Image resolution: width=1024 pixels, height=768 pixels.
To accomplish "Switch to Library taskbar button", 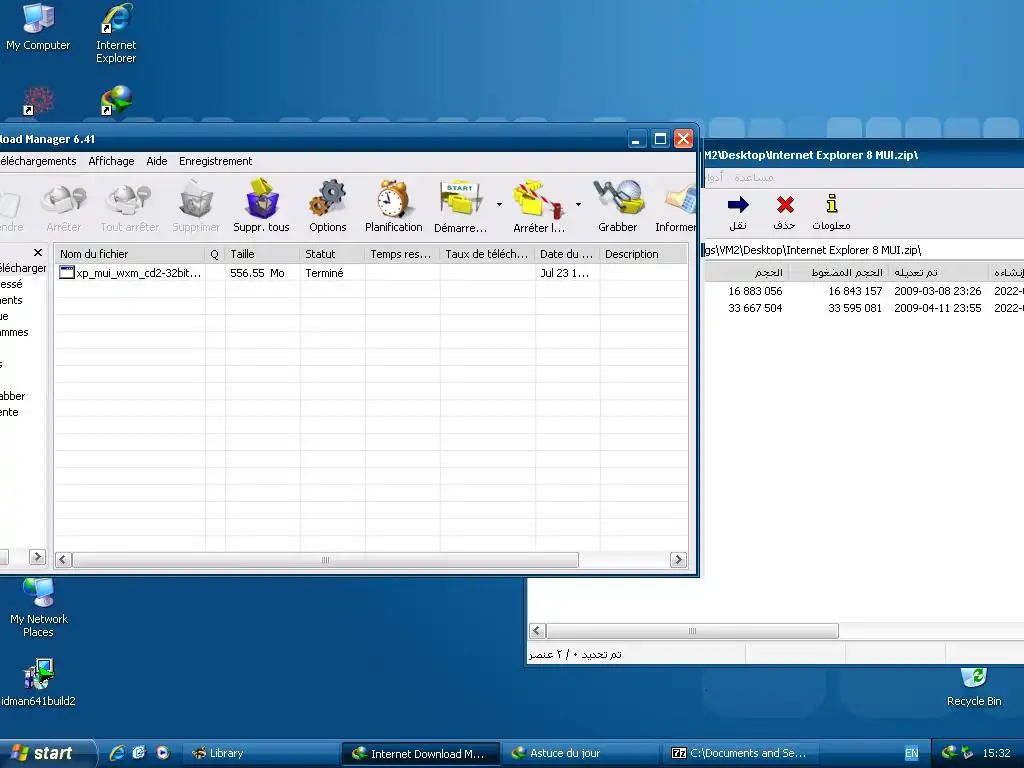I will 259,753.
